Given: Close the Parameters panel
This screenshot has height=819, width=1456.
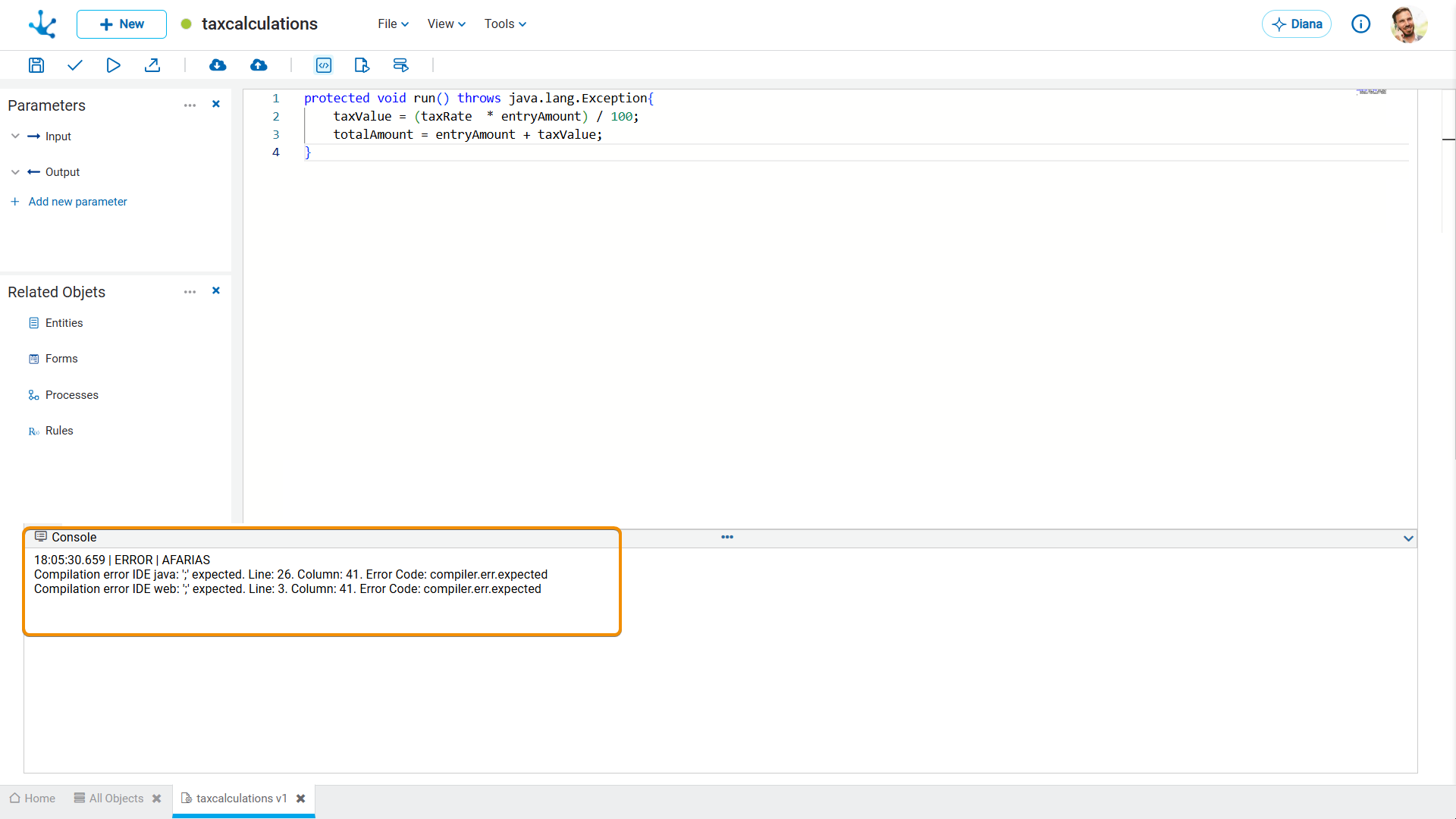Looking at the screenshot, I should click(216, 105).
